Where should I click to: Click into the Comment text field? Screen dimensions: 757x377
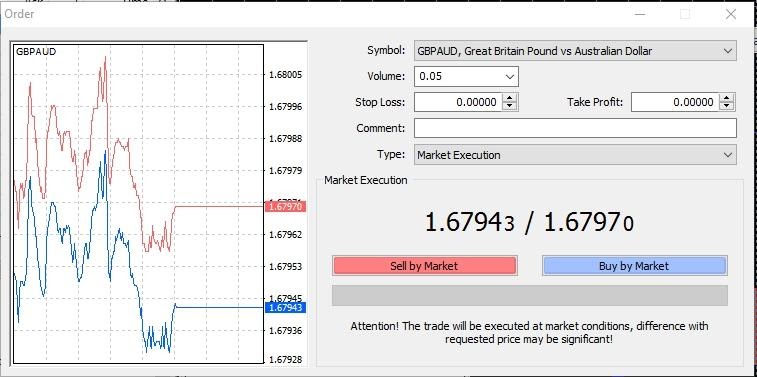pyautogui.click(x=575, y=128)
